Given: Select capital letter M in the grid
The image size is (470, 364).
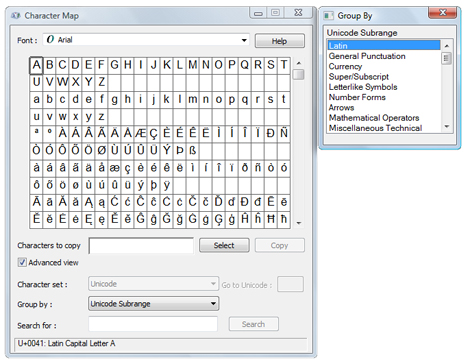Looking at the screenshot, I should tap(192, 65).
